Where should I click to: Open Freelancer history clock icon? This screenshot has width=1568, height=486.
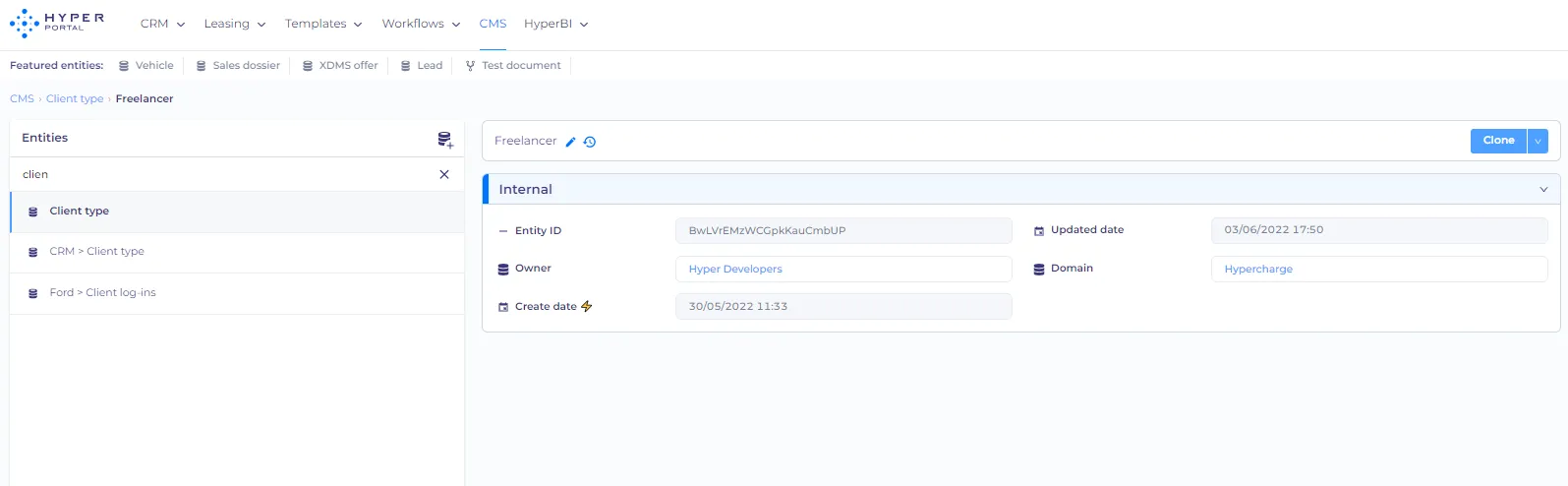[590, 142]
